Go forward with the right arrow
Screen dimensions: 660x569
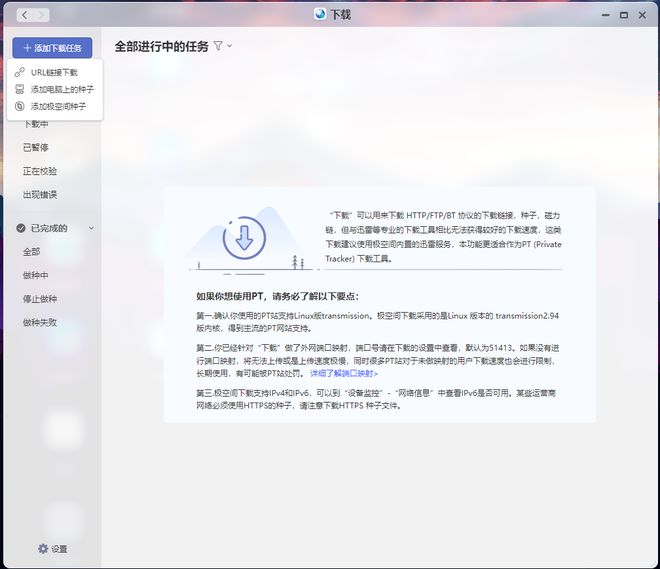click(x=41, y=15)
